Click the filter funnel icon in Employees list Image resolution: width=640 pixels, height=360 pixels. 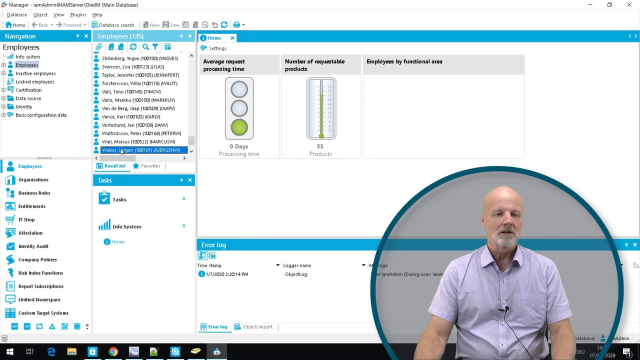pos(155,47)
